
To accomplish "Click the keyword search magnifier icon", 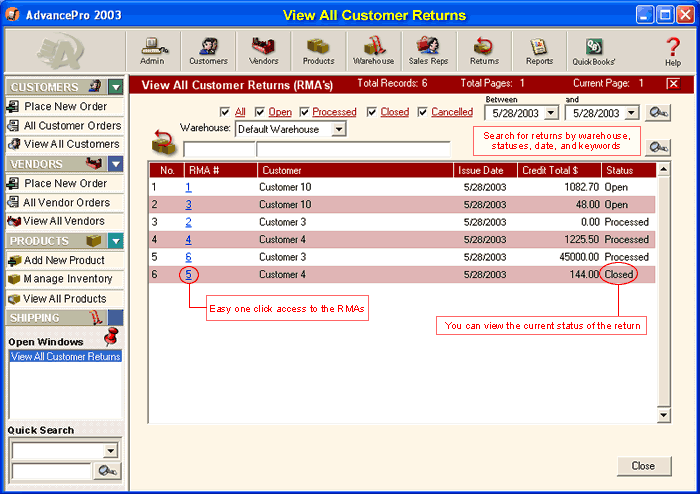I will coord(658,147).
